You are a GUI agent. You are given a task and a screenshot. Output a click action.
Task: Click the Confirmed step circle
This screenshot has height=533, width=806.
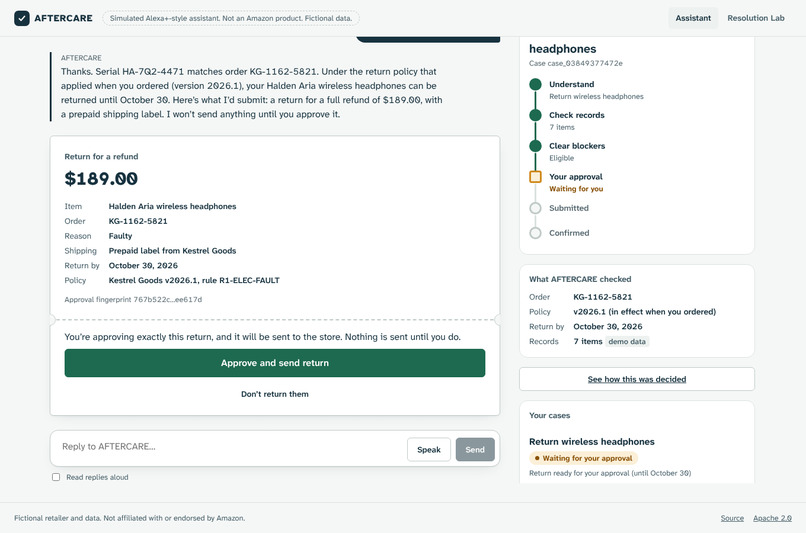tap(535, 233)
